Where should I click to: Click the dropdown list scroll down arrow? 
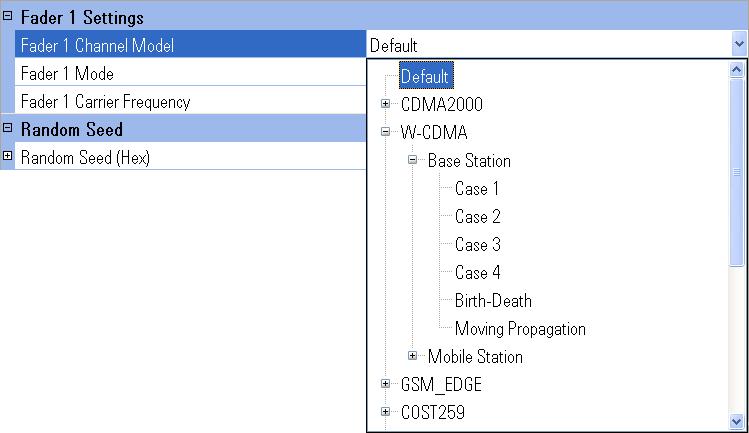coord(737,421)
